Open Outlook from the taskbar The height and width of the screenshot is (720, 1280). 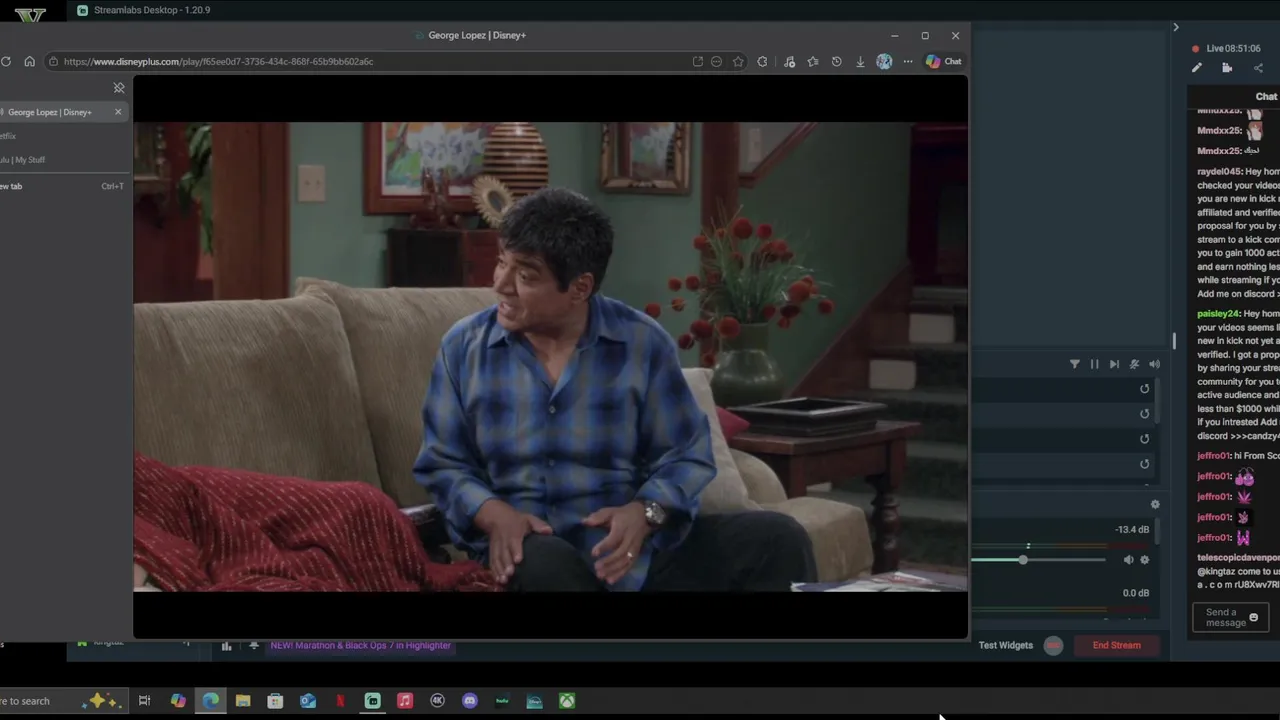click(x=308, y=701)
